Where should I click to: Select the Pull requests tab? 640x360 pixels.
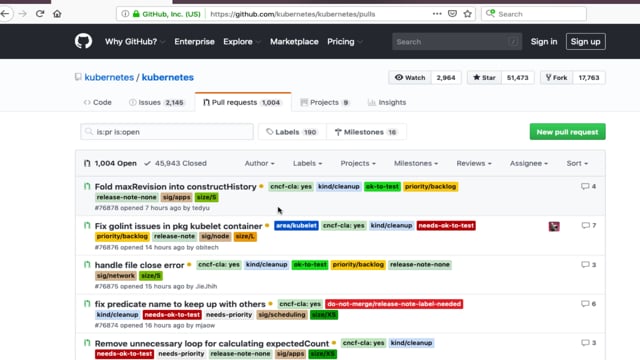(243, 102)
